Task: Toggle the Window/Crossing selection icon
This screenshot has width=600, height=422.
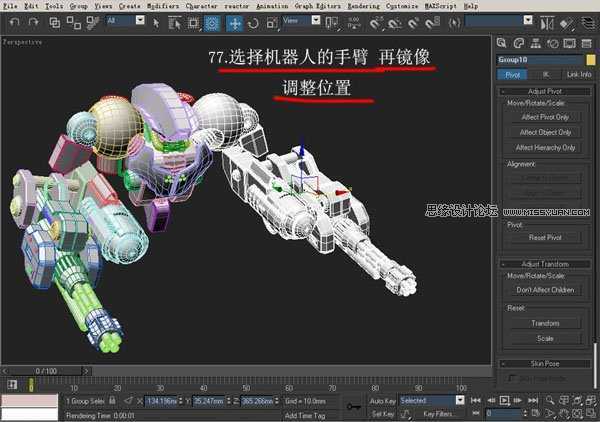Action: 212,23
